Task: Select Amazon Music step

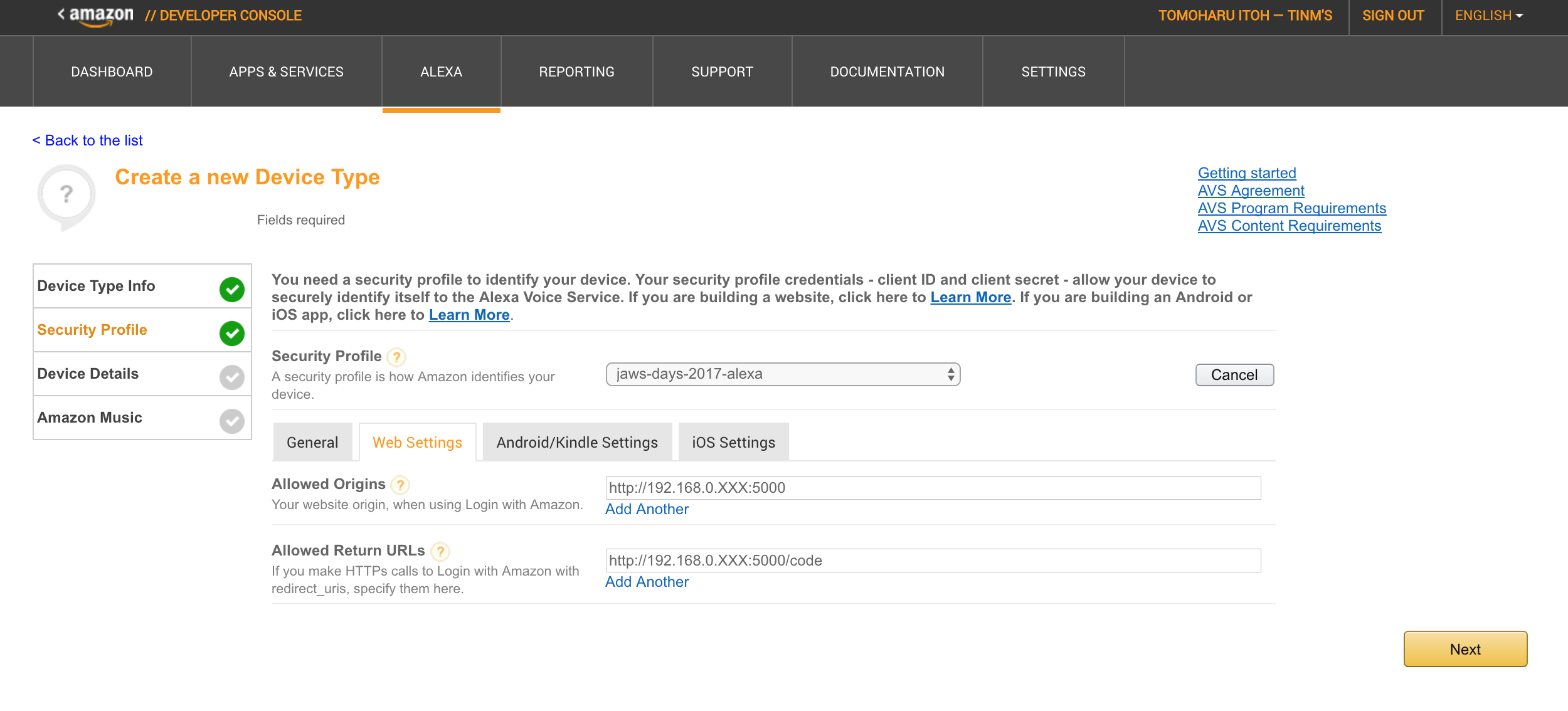Action: (142, 418)
